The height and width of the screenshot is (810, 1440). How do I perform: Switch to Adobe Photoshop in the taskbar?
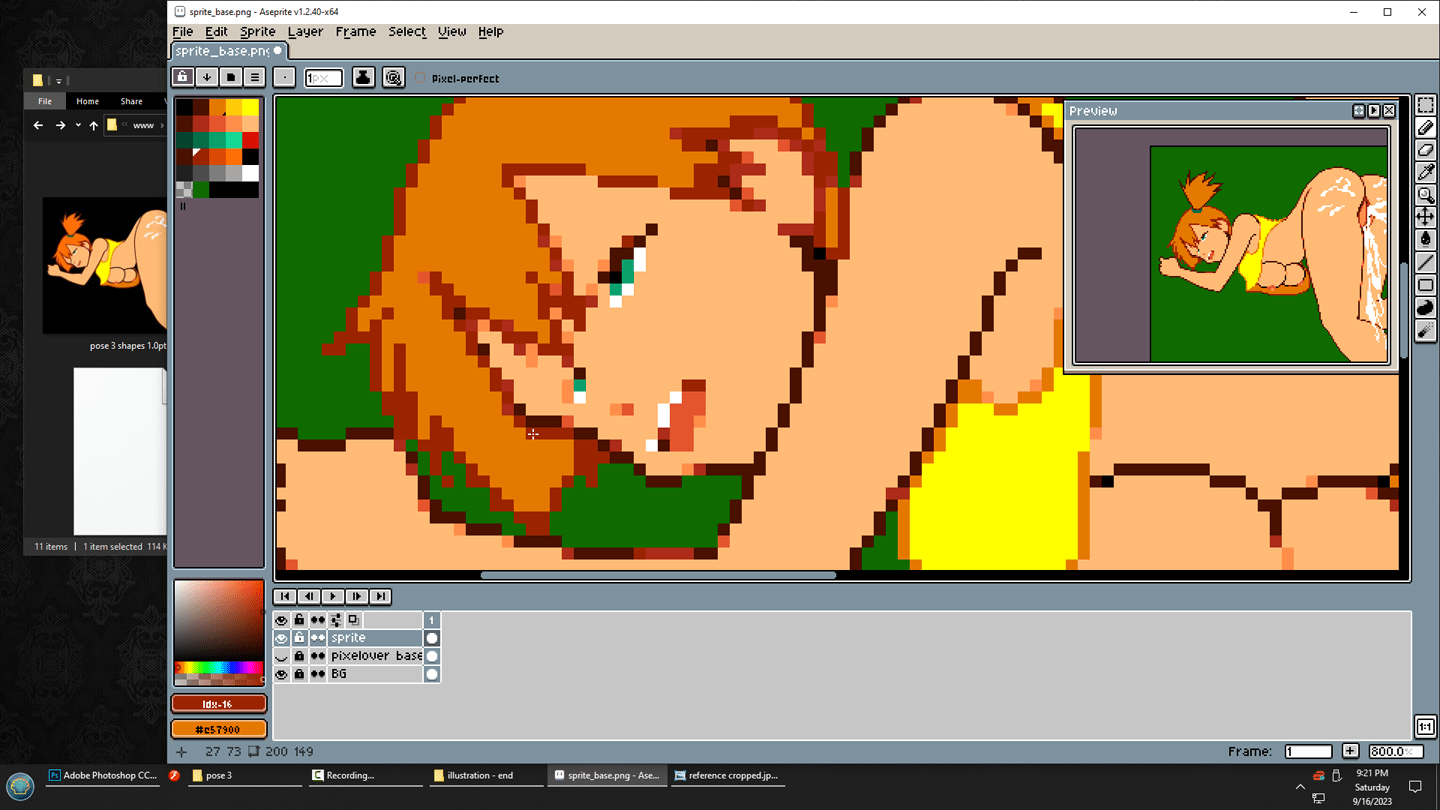tap(103, 775)
